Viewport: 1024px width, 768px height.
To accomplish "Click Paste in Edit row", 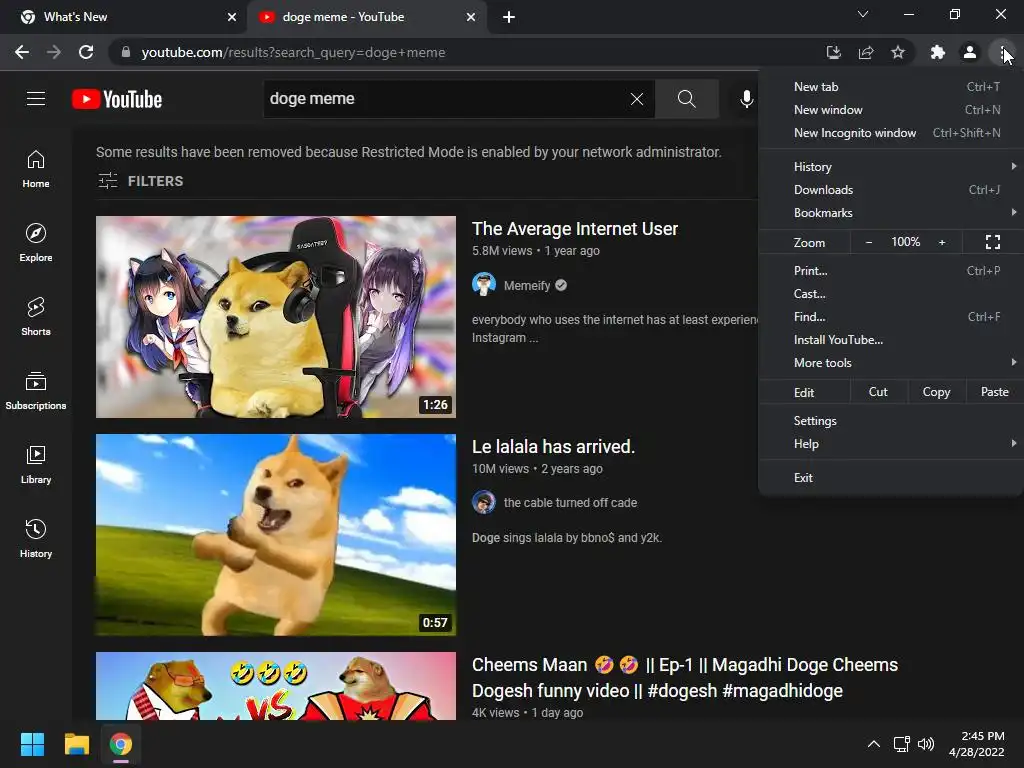I will click(x=995, y=392).
